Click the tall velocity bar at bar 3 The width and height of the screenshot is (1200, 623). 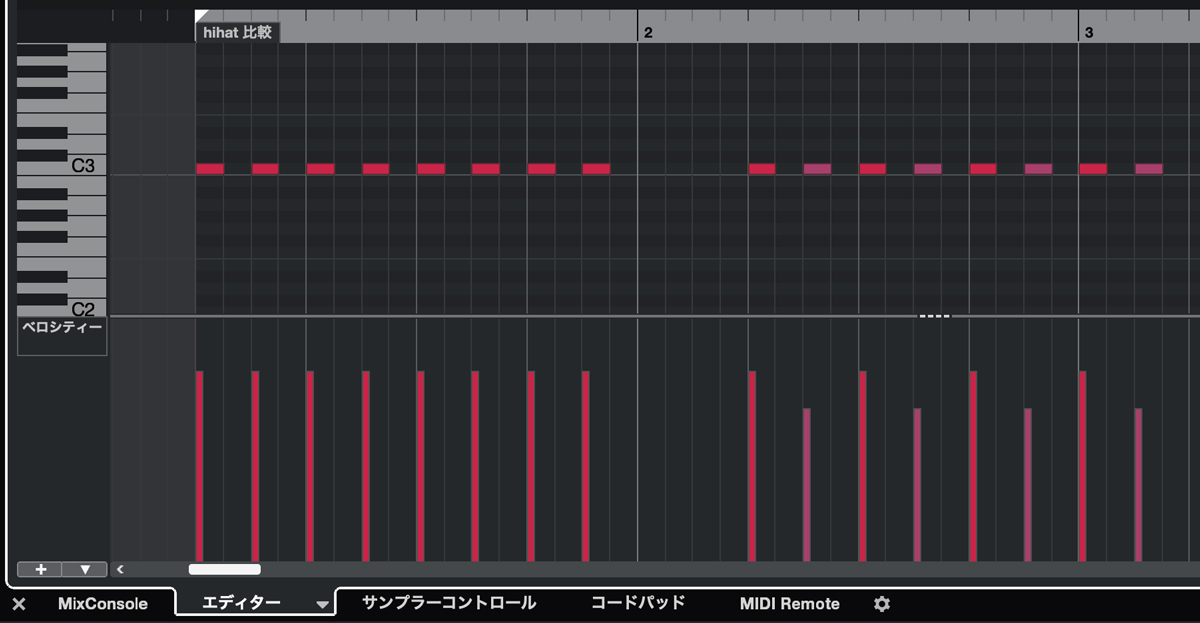(1083, 466)
